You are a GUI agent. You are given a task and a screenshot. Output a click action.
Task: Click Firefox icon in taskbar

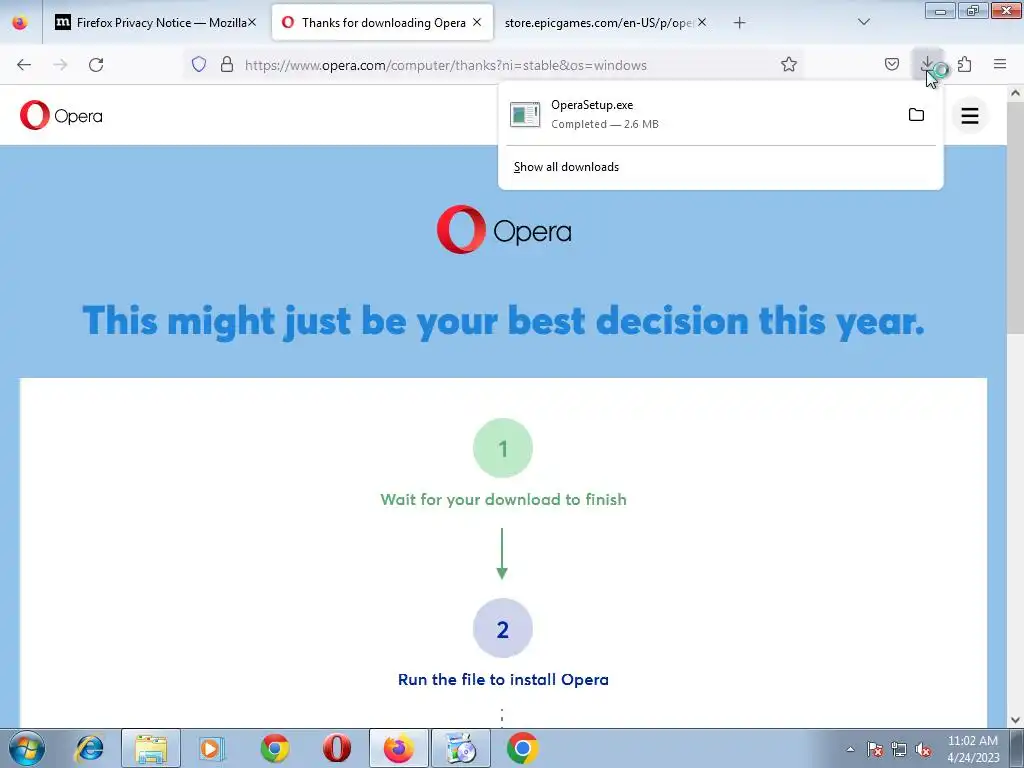click(x=398, y=748)
